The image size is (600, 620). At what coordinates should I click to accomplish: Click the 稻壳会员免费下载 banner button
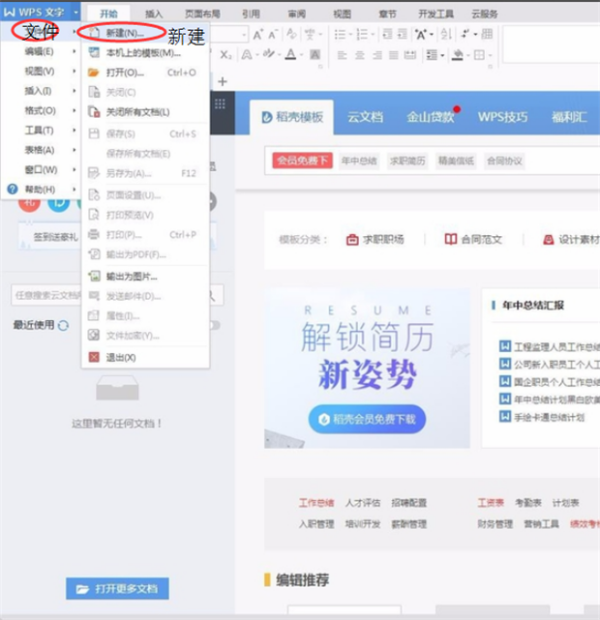point(367,419)
